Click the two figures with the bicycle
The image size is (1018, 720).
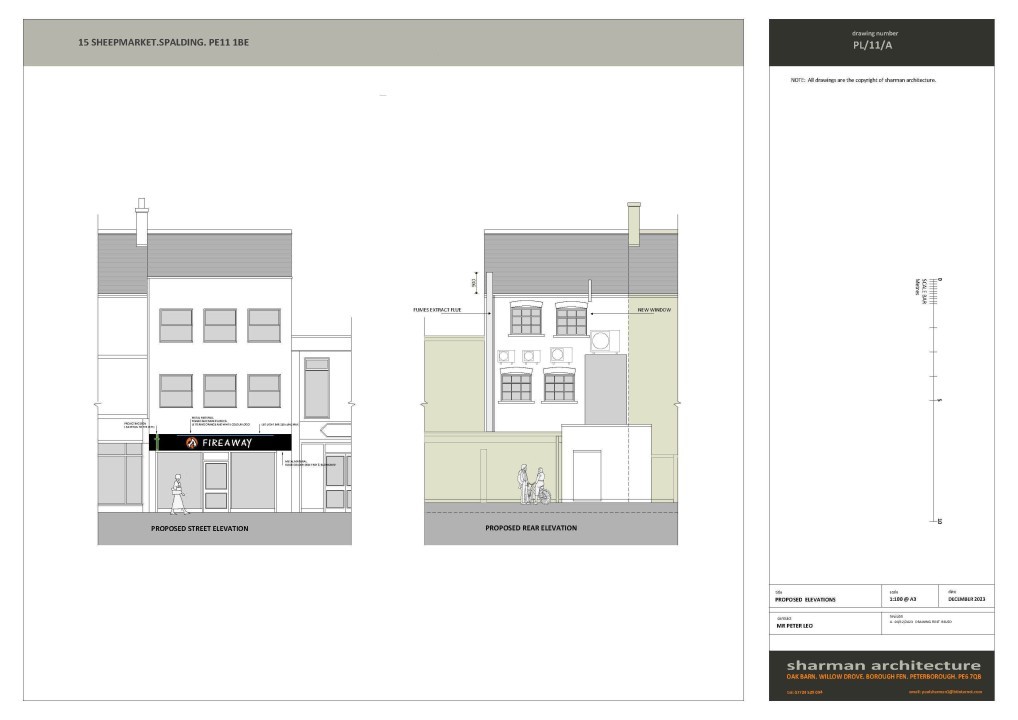coord(532,486)
